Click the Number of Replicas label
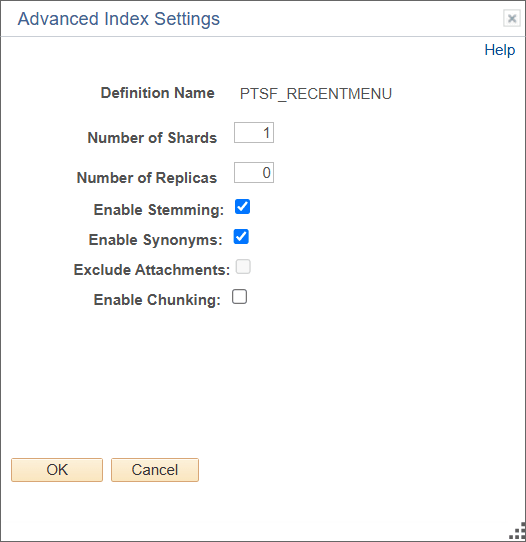Viewport: 526px width, 542px height. [x=147, y=178]
